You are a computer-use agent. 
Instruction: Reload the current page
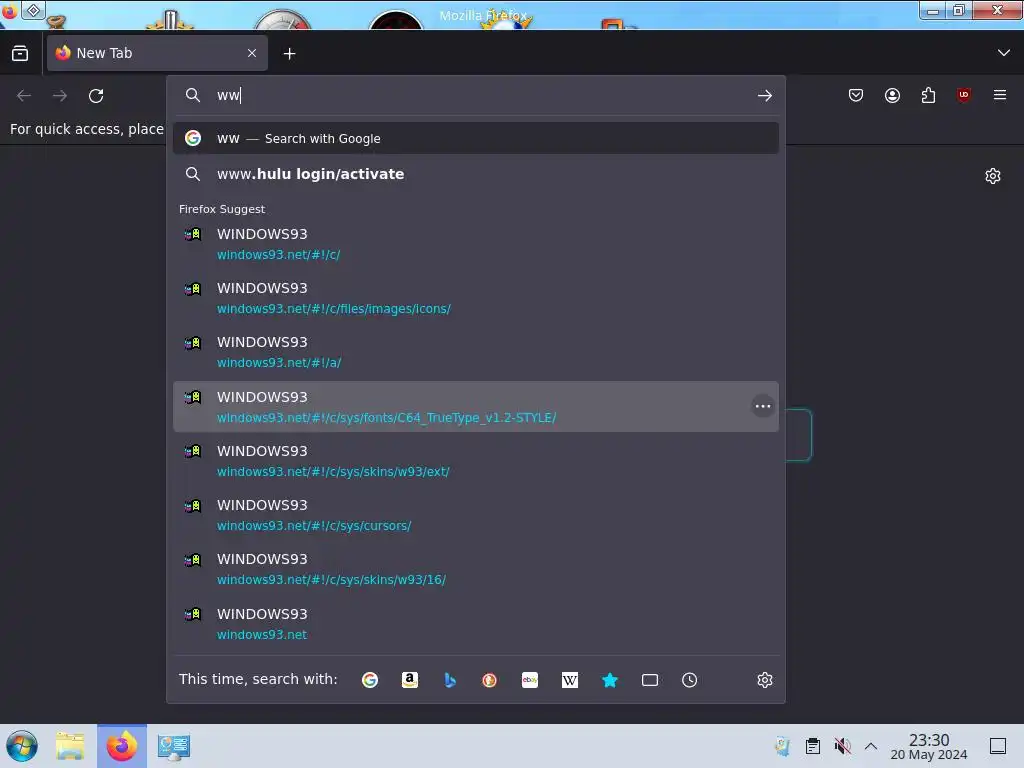(x=96, y=96)
